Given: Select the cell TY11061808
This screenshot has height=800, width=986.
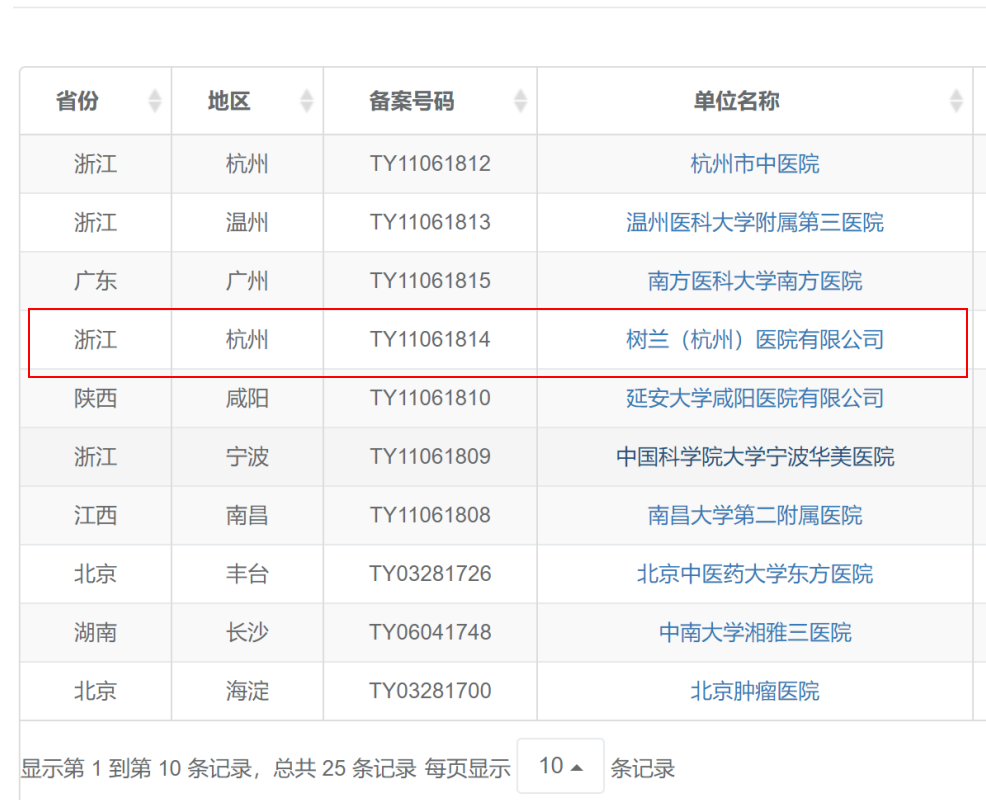Looking at the screenshot, I should (x=430, y=515).
